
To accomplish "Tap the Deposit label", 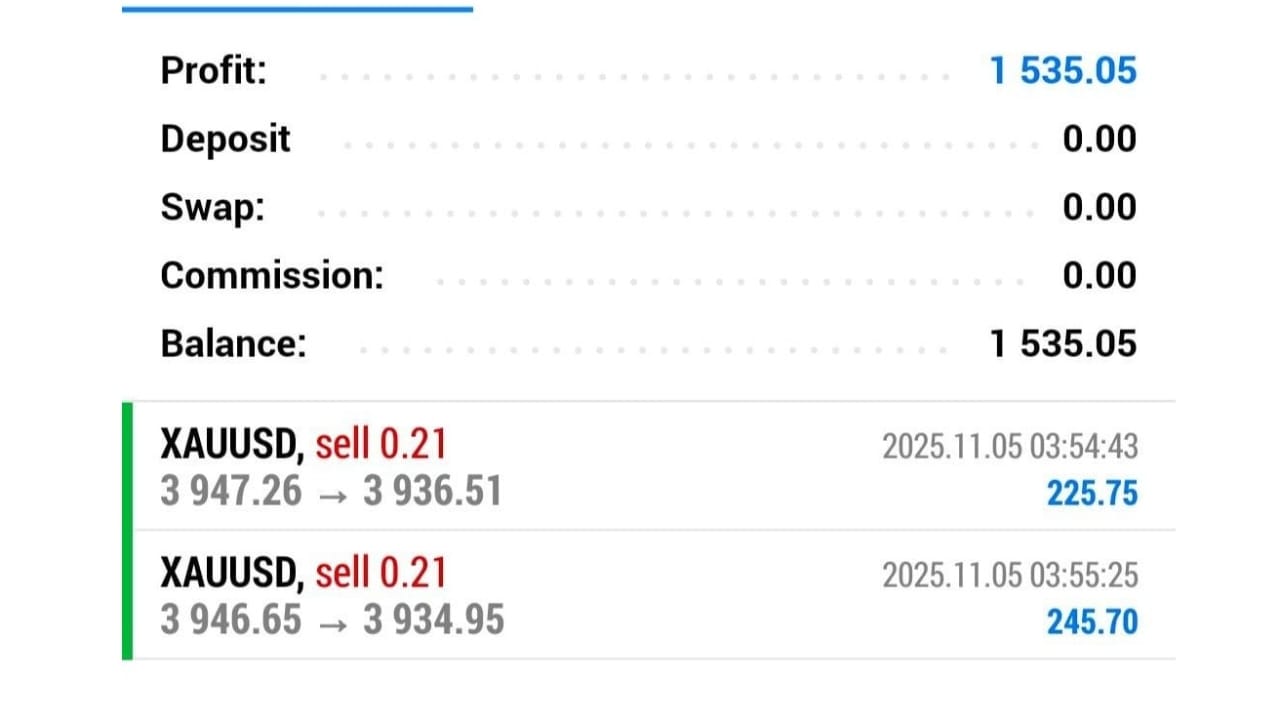I will pos(226,139).
